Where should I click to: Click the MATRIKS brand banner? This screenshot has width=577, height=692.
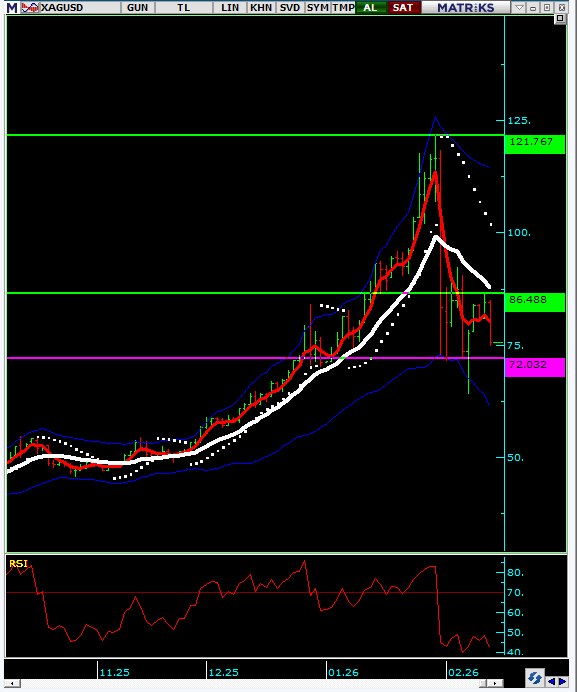point(466,8)
